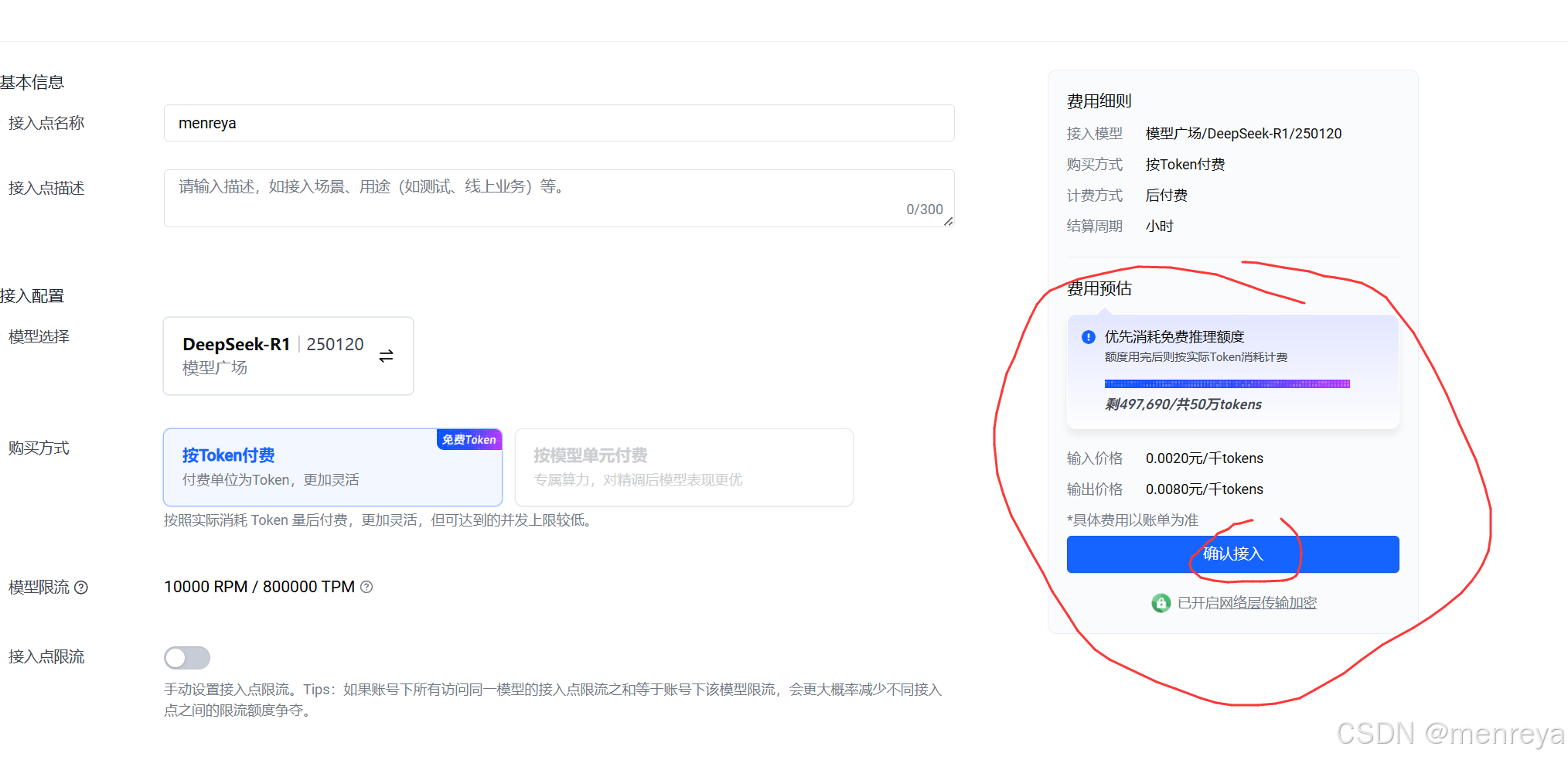This screenshot has height=760, width=1568.
Task: Click help icon after 800000 TPM
Action: (x=366, y=587)
